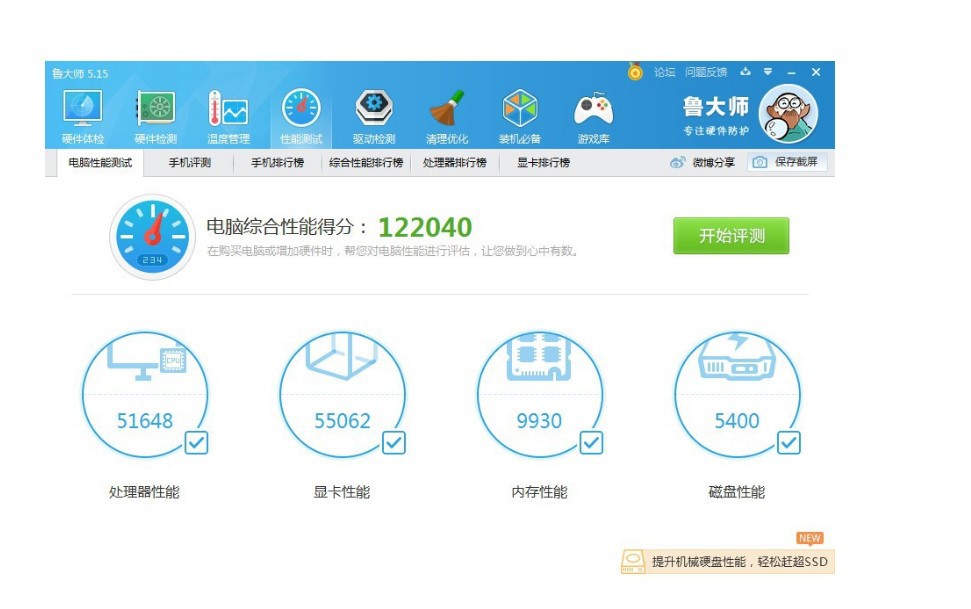Open 硬件检测 hardware detection icon
Viewport: 971px width, 609px height.
(x=155, y=116)
